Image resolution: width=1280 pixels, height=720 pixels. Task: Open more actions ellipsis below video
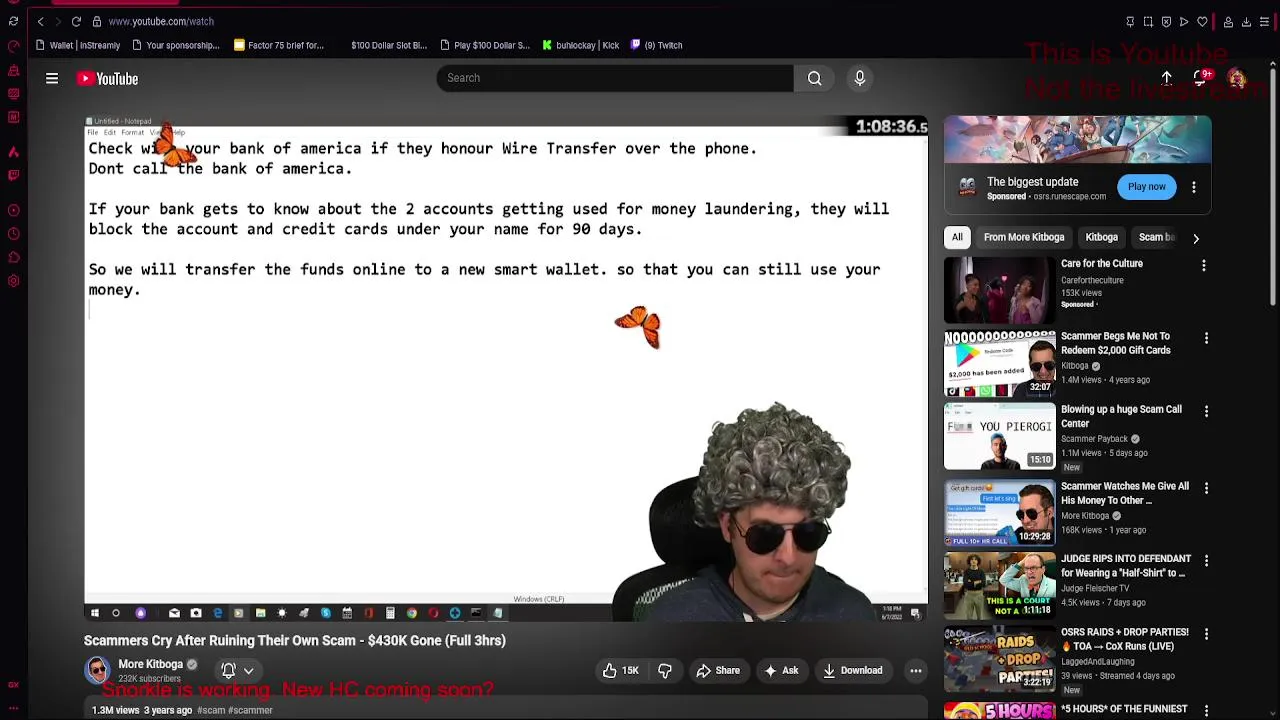click(x=915, y=671)
